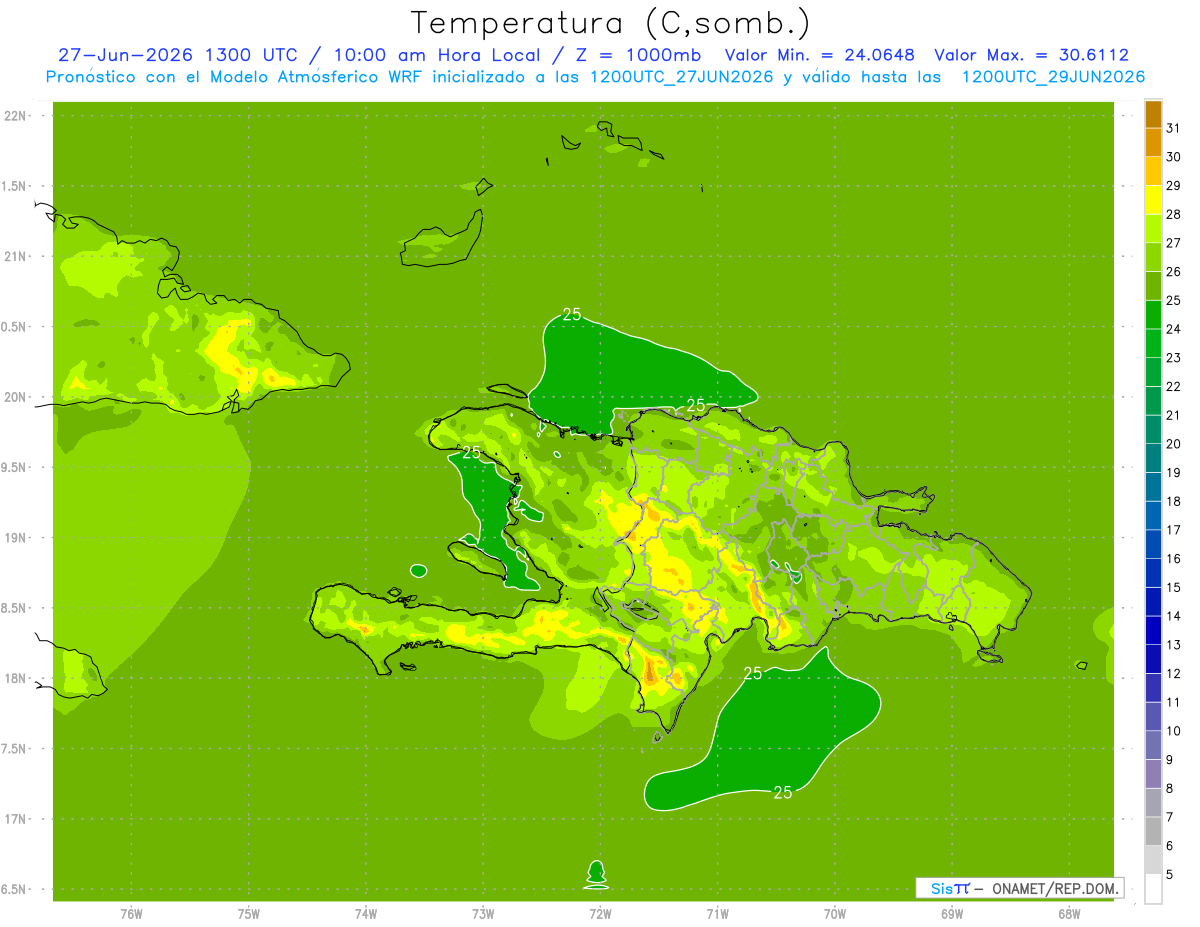
Task: Click the 'Sis' logo text in the credit box
Action: point(942,888)
